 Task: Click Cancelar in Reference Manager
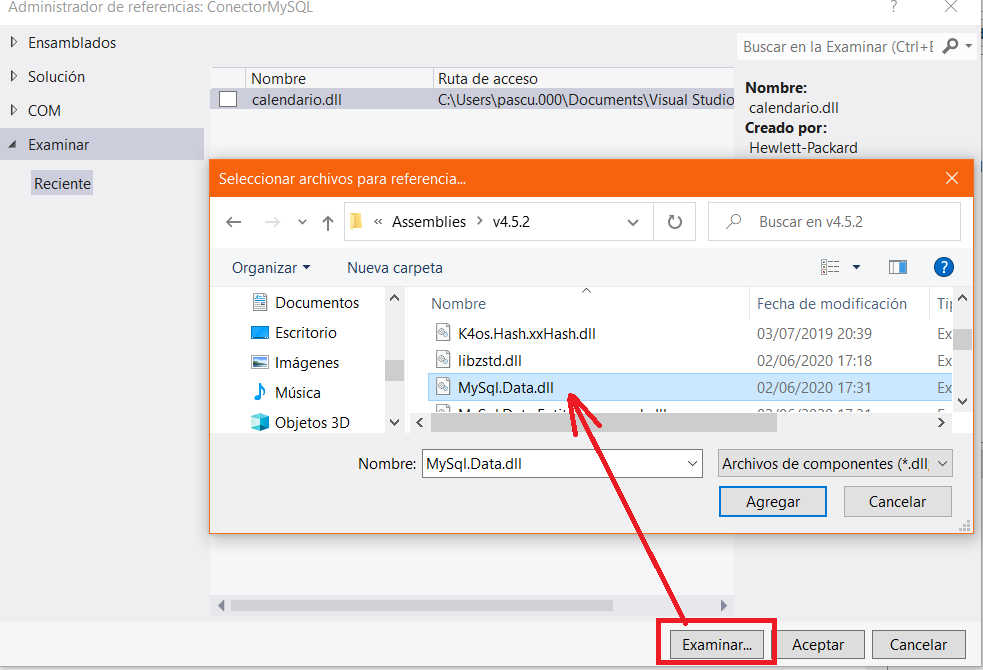tap(918, 645)
